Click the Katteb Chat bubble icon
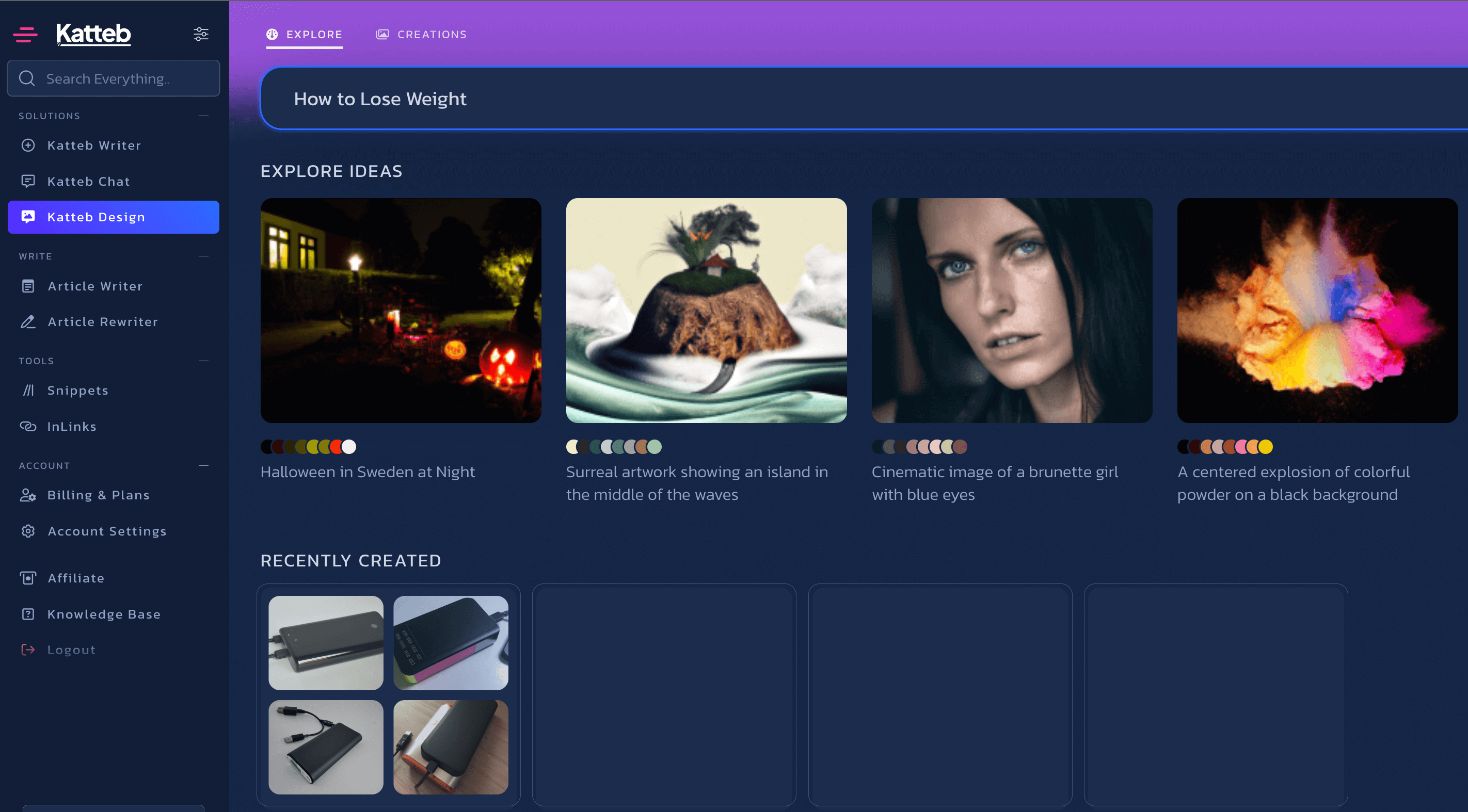The width and height of the screenshot is (1468, 812). [x=28, y=181]
